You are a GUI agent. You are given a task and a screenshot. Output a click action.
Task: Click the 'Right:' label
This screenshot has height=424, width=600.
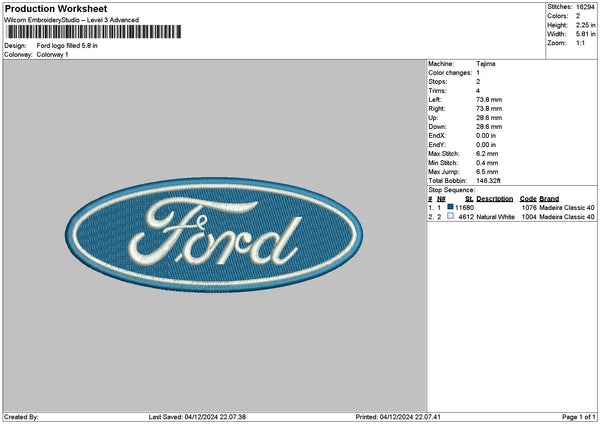(437, 109)
